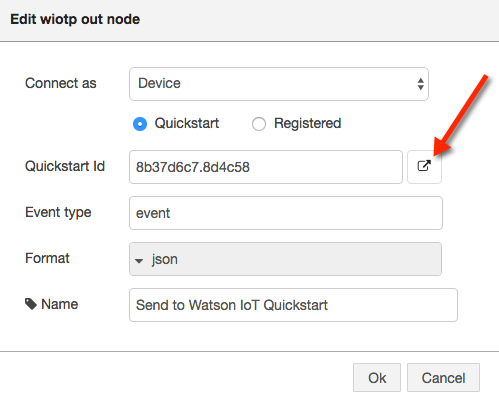Screen dimensions: 499x406
Task: Click the Event type label
Action: click(58, 213)
